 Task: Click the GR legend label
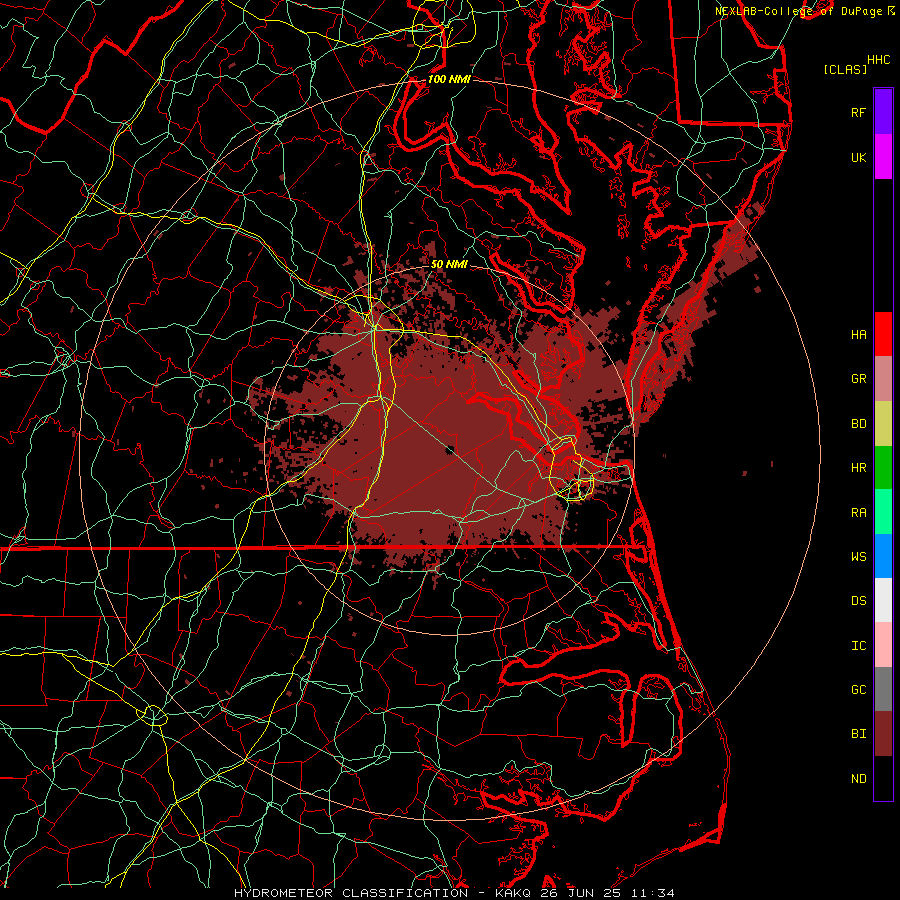pyautogui.click(x=858, y=379)
